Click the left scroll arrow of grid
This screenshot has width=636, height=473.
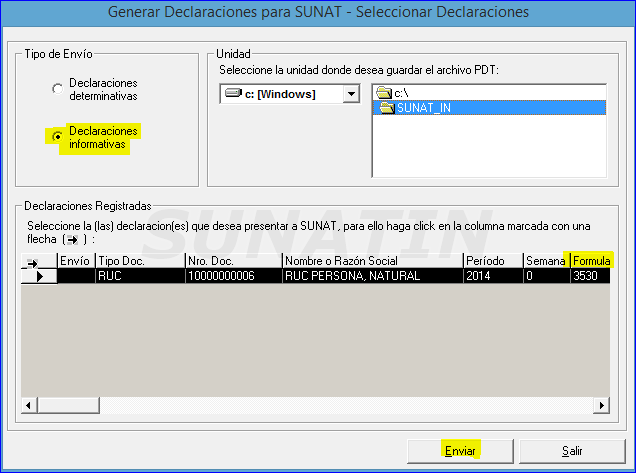[x=29, y=405]
